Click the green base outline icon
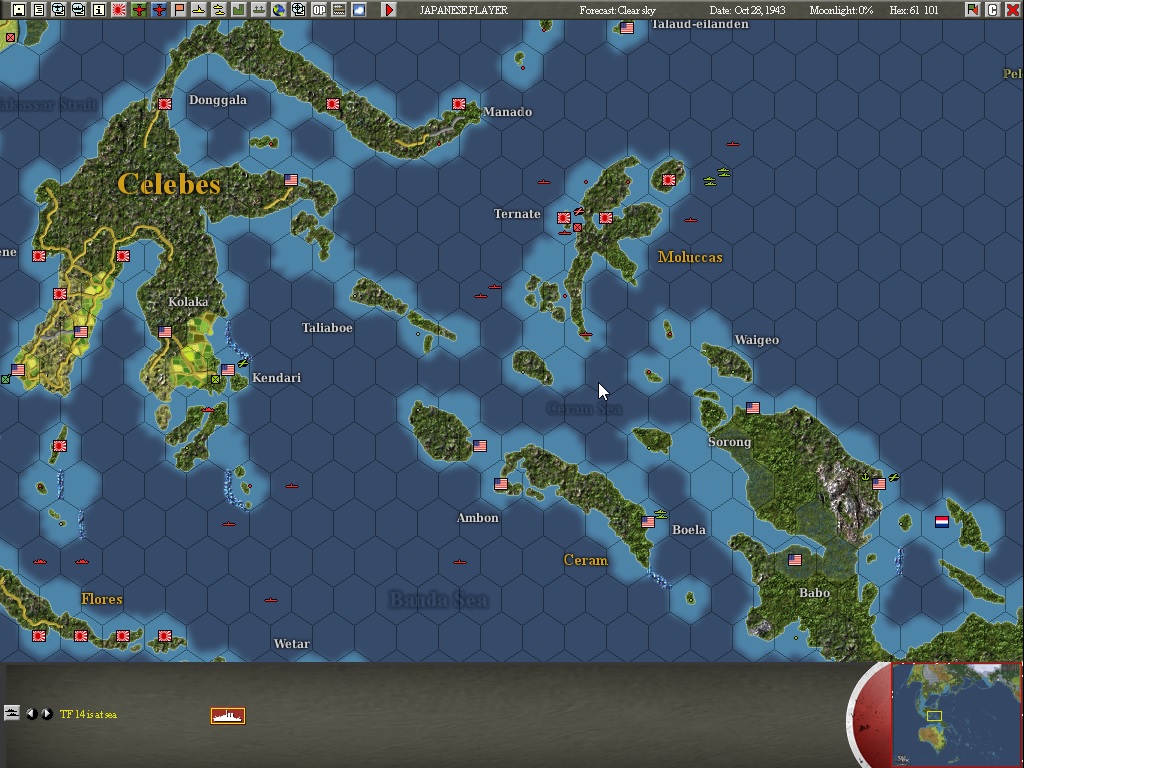 (238, 10)
